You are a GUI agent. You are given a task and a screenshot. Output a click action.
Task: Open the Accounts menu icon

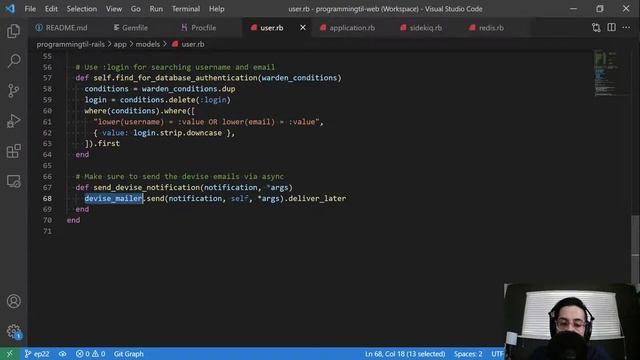[x=13, y=301]
